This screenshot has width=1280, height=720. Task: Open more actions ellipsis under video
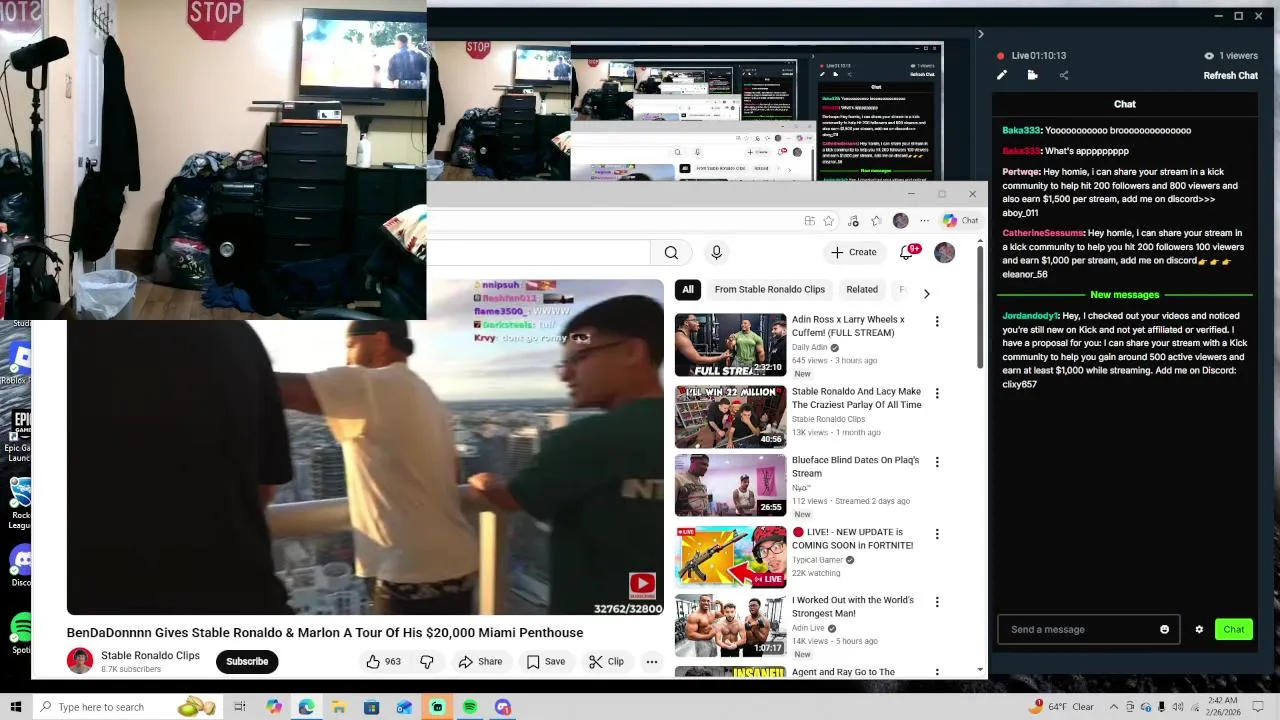click(651, 661)
